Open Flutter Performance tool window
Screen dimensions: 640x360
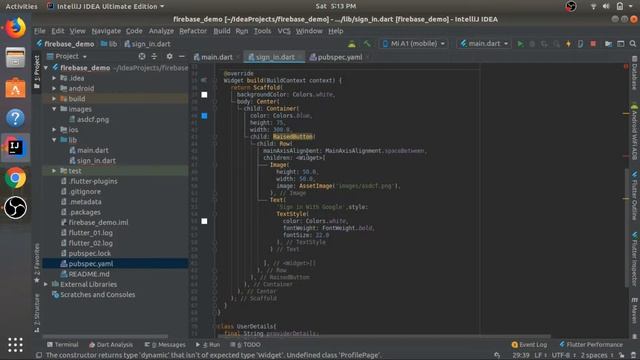click(x=591, y=345)
